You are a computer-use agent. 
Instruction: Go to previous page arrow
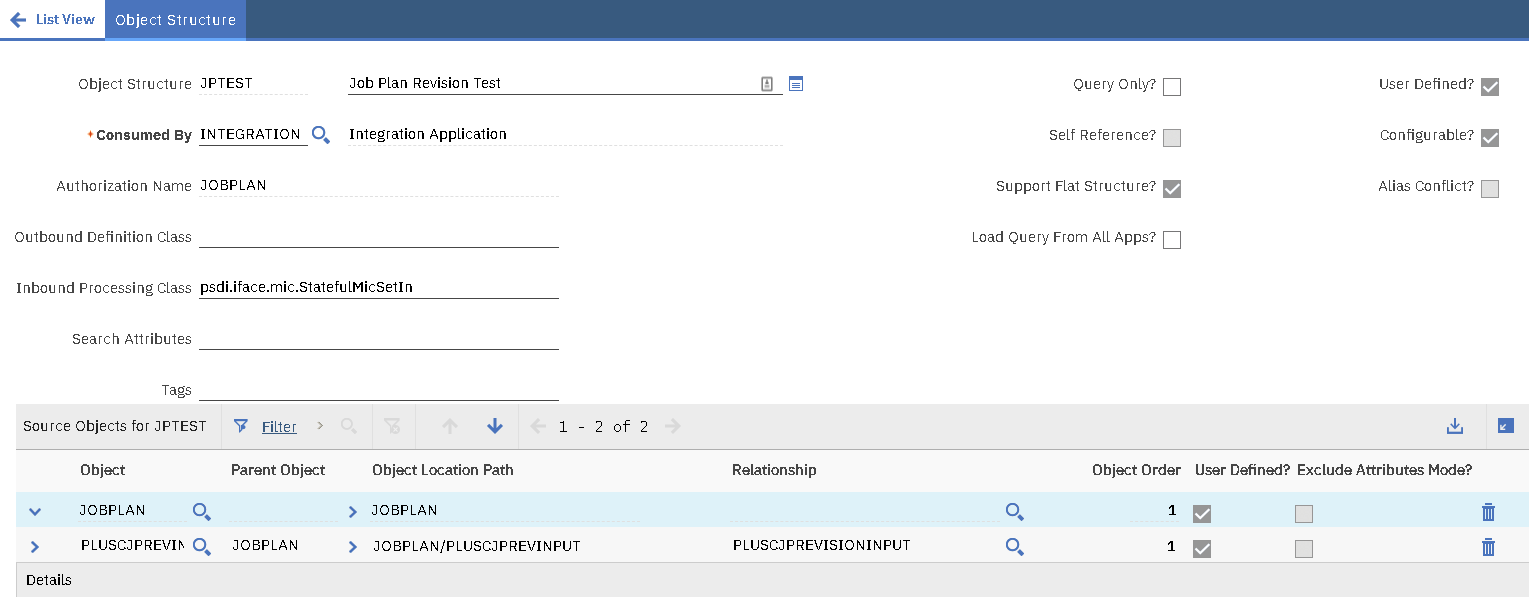tap(538, 426)
